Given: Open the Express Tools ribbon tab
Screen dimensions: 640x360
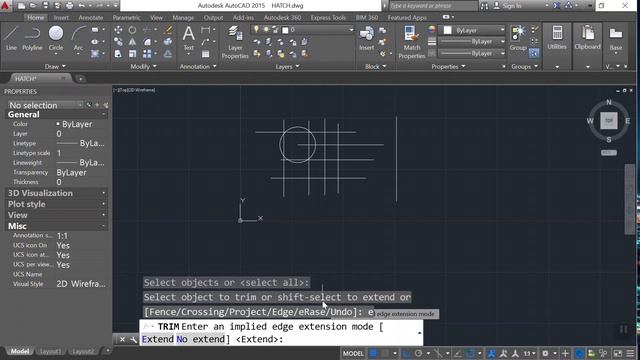Looking at the screenshot, I should [328, 18].
